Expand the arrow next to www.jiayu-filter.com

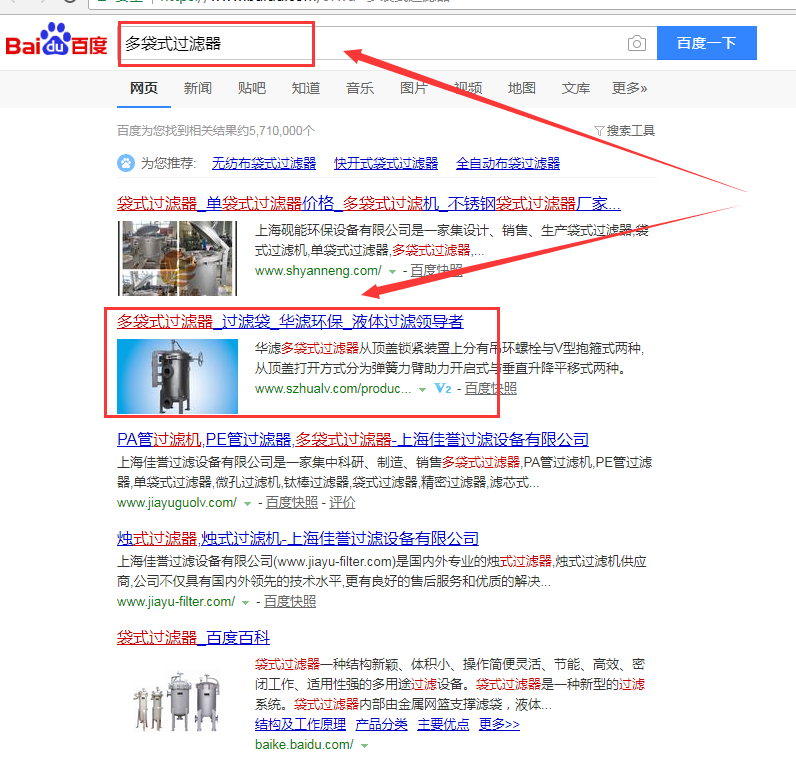(245, 602)
